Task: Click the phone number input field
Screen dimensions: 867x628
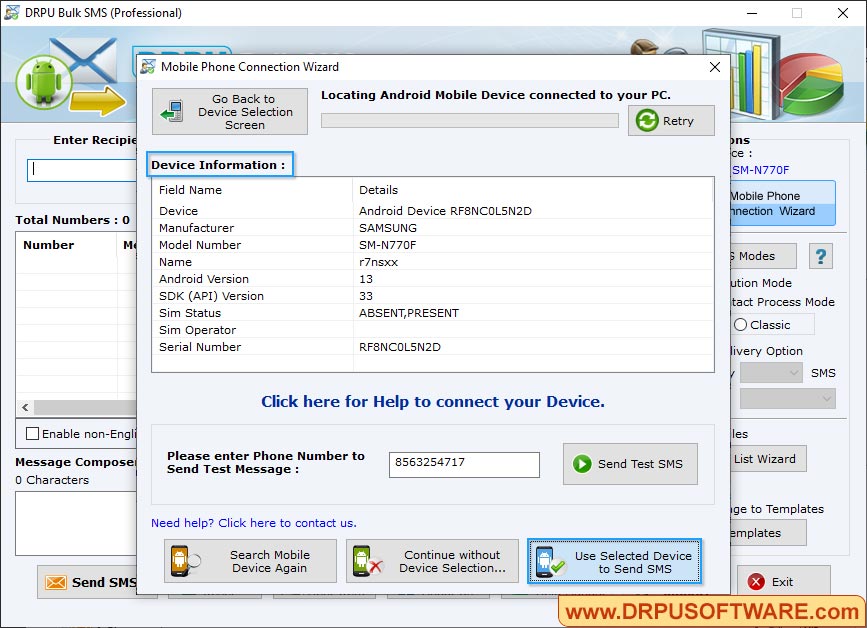Action: point(463,464)
